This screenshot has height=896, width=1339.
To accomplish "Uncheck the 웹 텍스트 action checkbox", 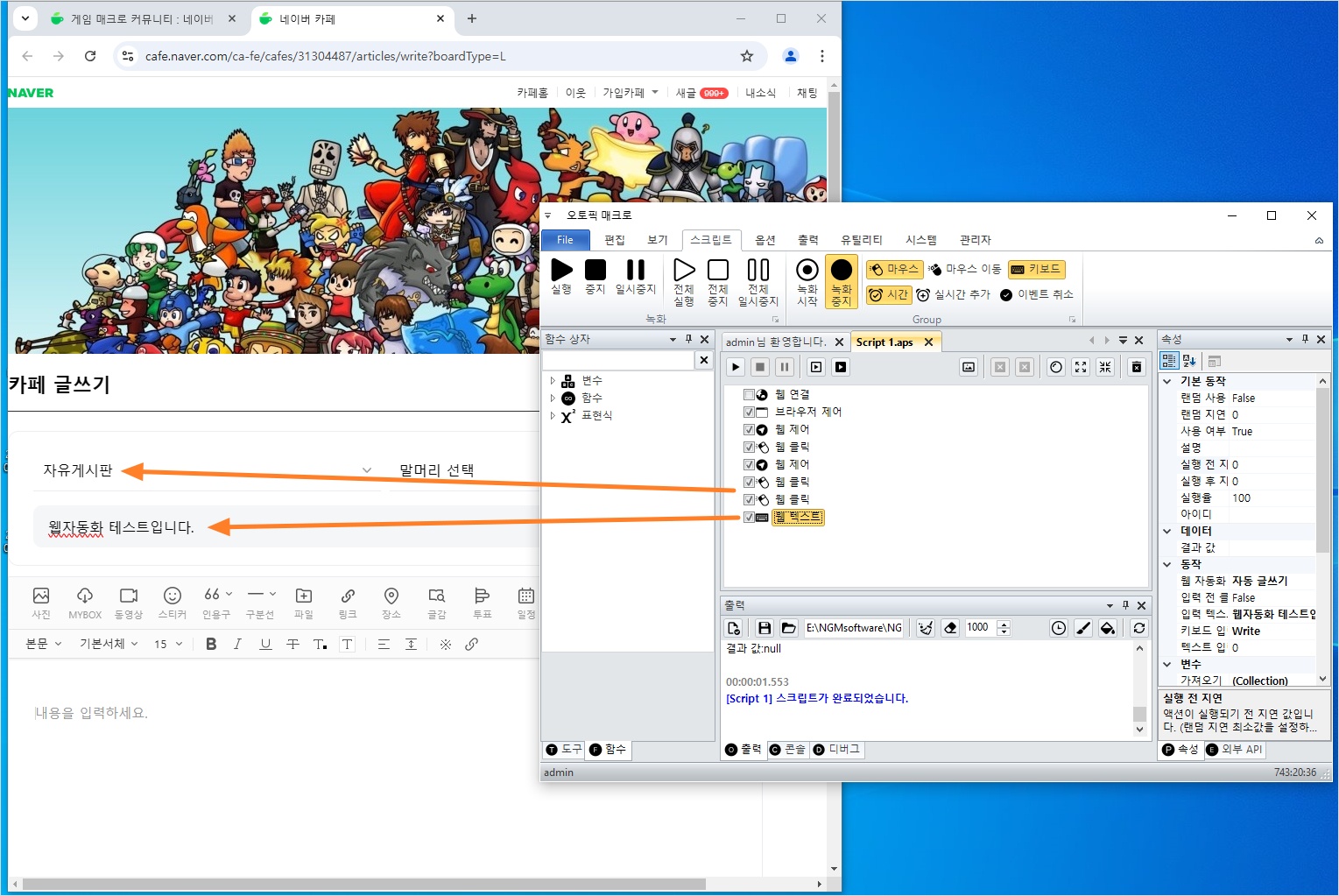I will [749, 517].
